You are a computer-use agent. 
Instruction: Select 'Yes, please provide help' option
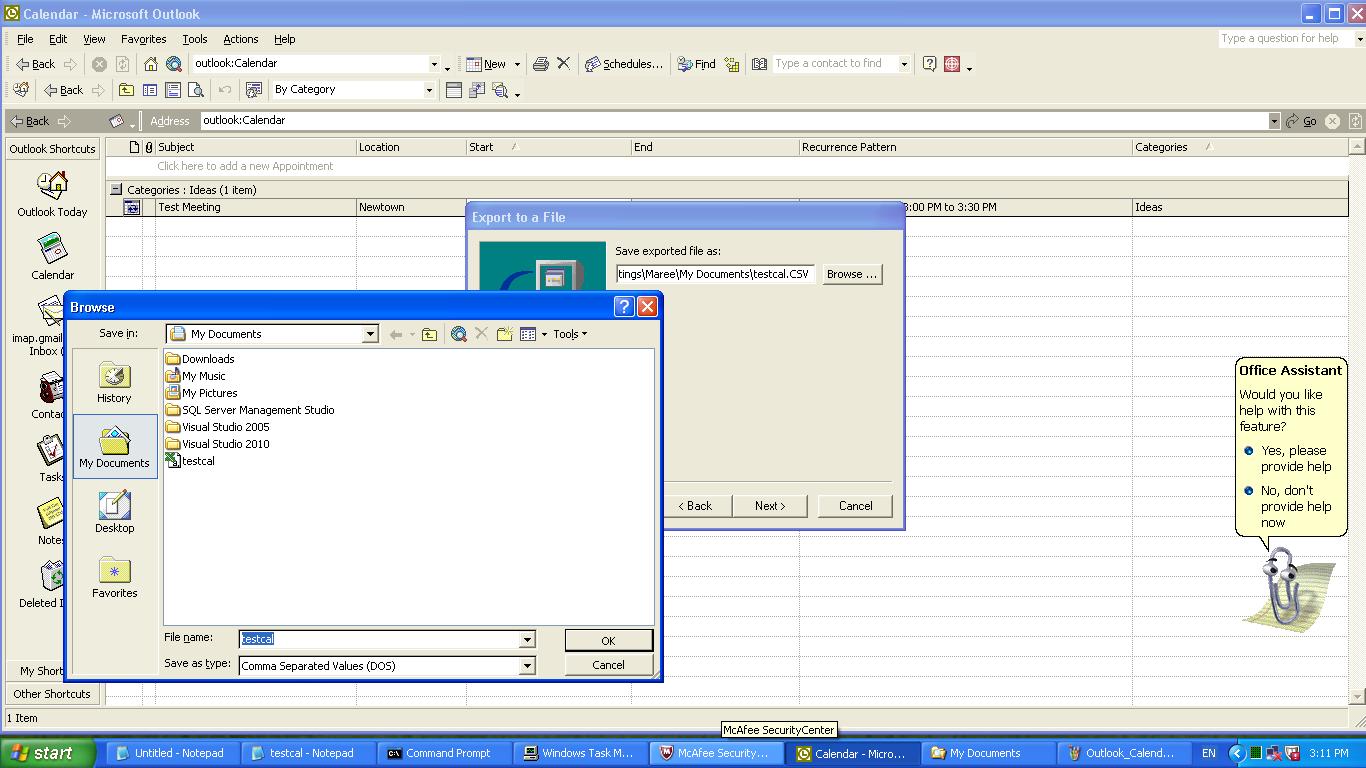coord(1295,458)
